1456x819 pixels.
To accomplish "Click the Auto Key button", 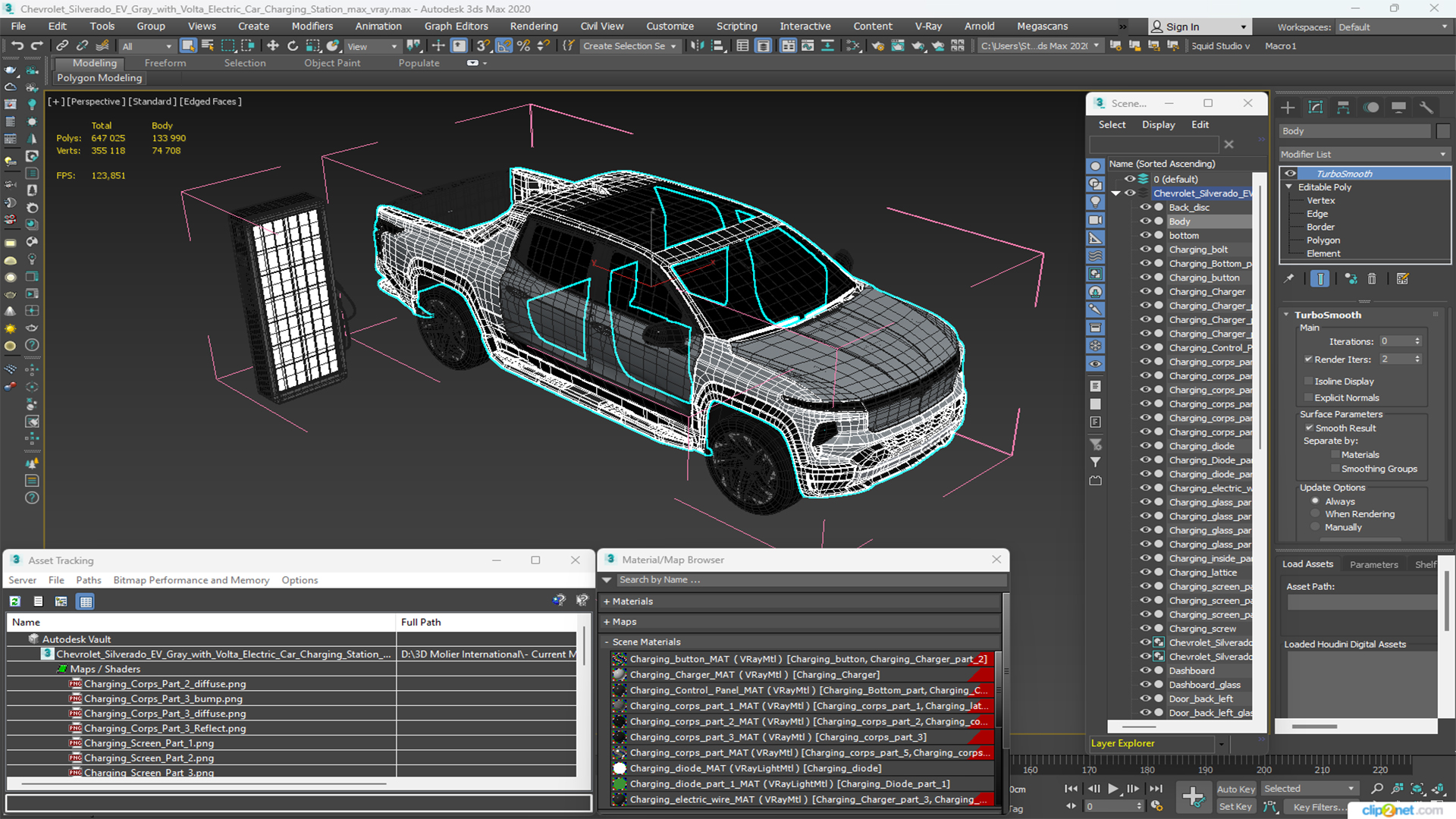I will pos(1236,789).
